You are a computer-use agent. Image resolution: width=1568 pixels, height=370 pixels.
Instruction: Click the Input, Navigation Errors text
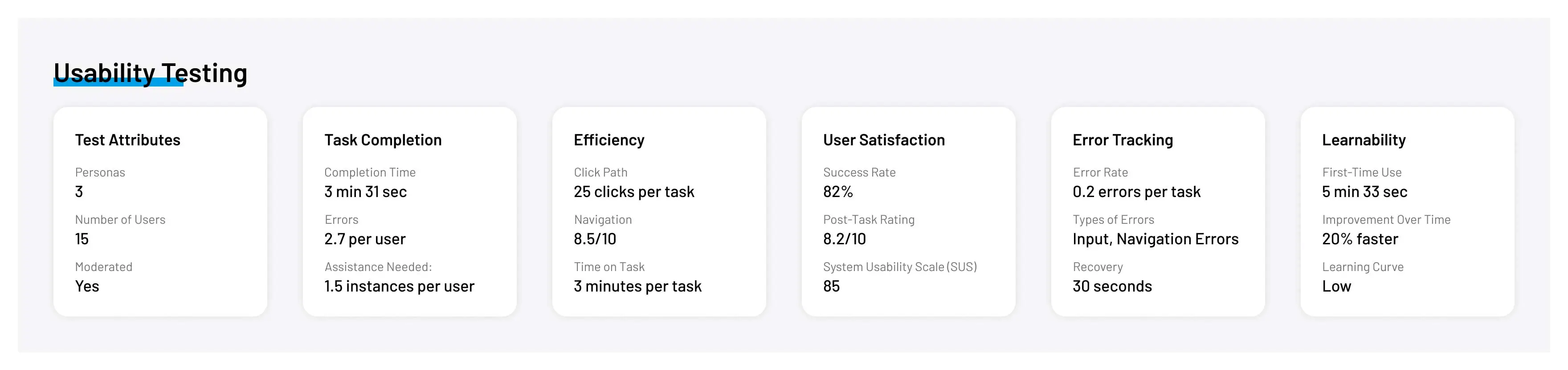pyautogui.click(x=1156, y=239)
